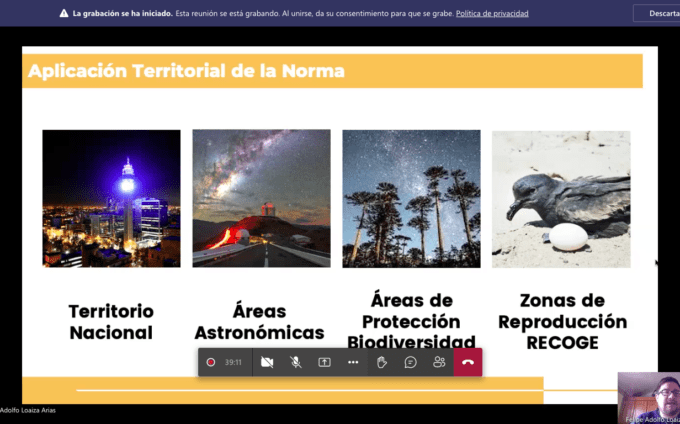Show the participants list
680x424 pixels.
coord(439,362)
